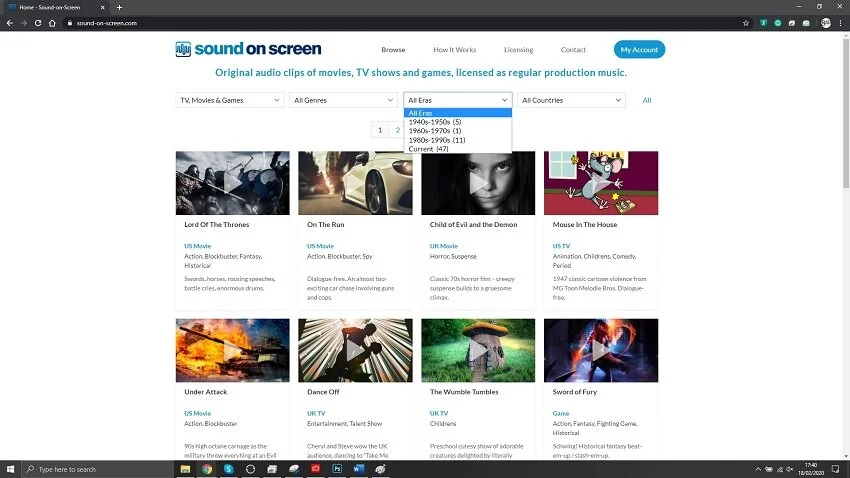
Task: Open the Windows Start menu
Action: tap(10, 469)
